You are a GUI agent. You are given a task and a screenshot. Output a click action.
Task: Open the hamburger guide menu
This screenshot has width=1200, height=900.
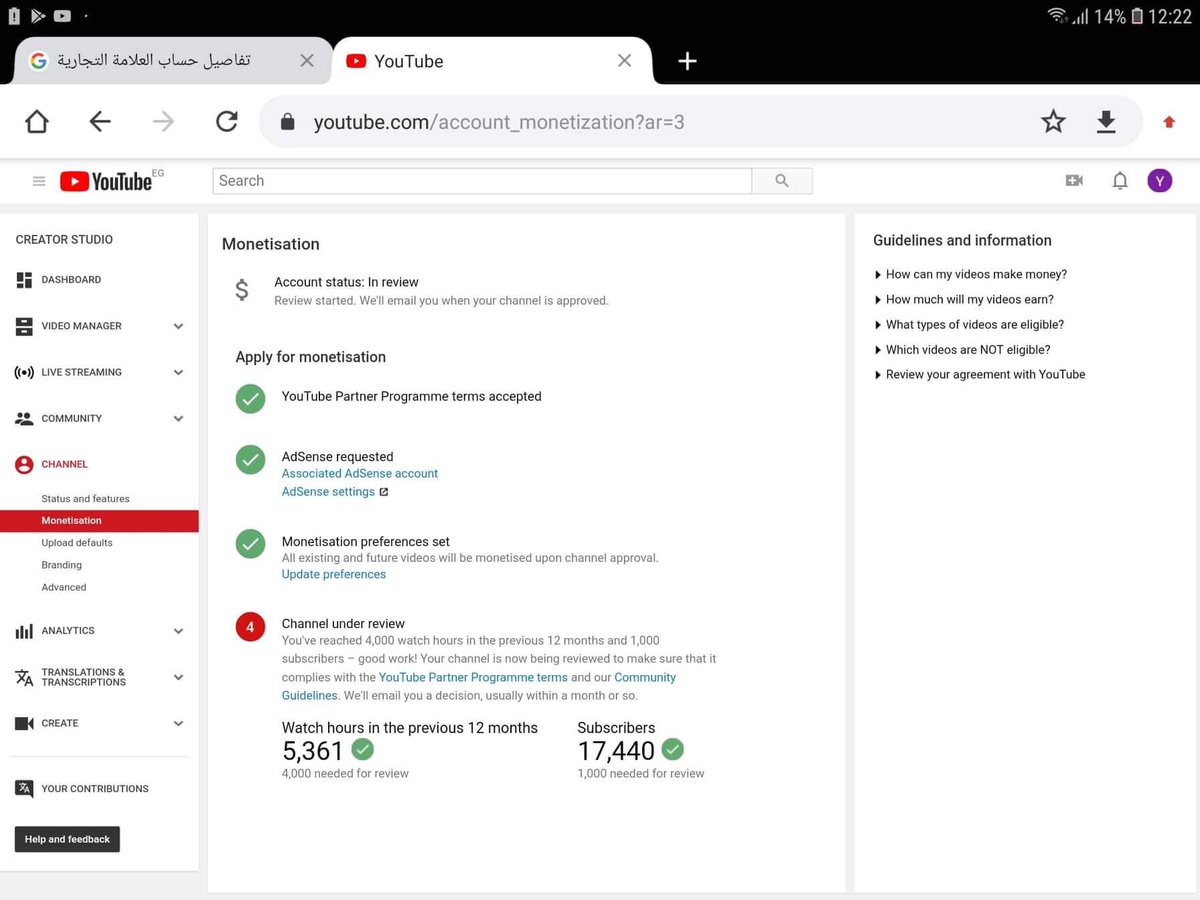(39, 181)
